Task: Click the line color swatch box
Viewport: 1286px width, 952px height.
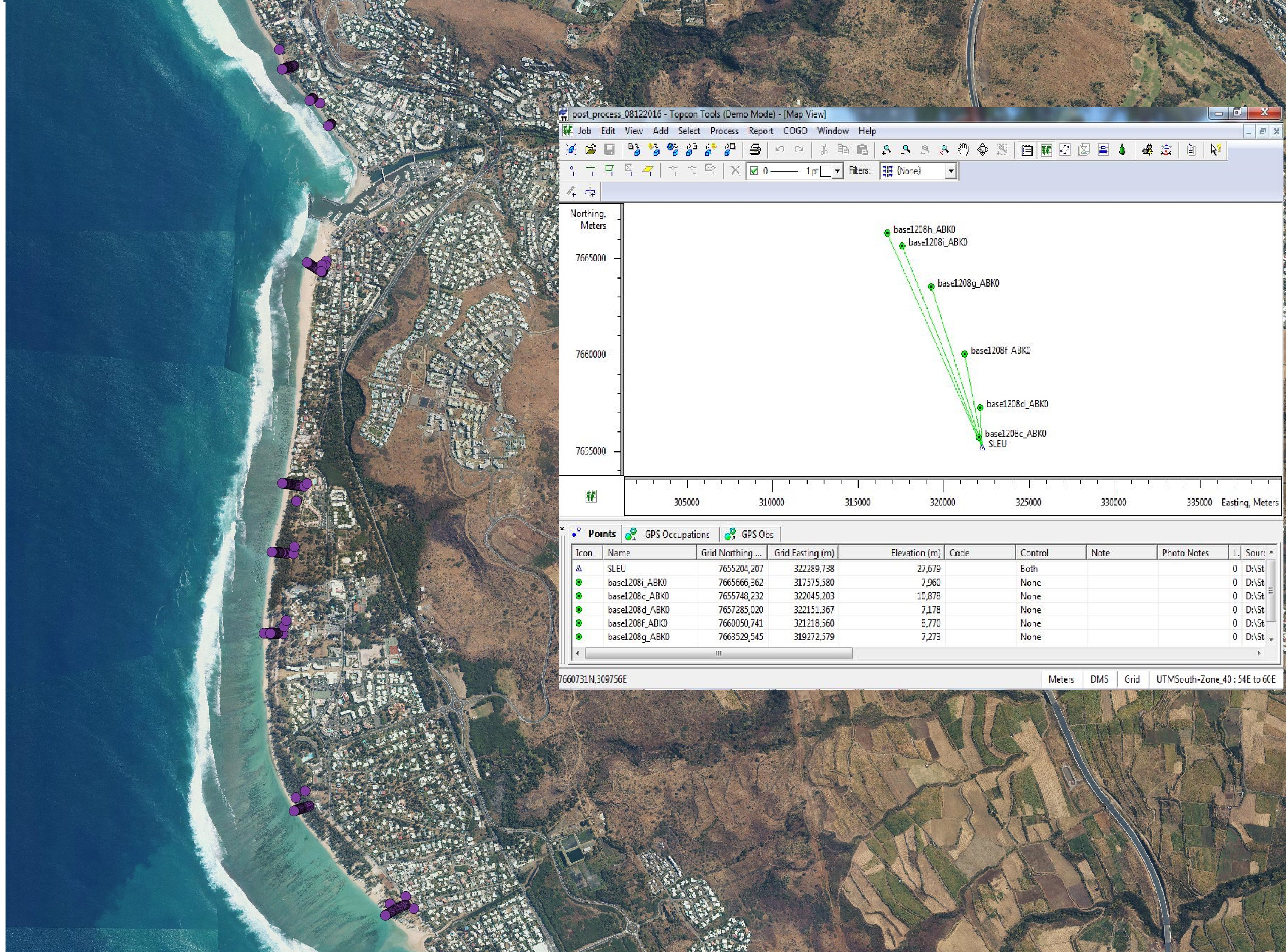Action: (826, 171)
